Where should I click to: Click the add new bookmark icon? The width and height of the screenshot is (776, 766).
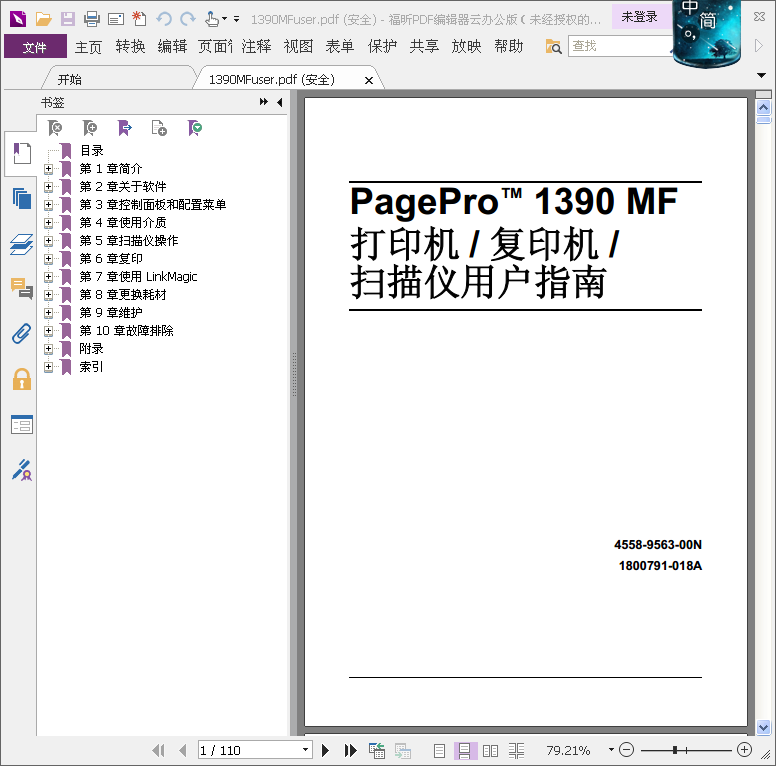click(x=90, y=128)
